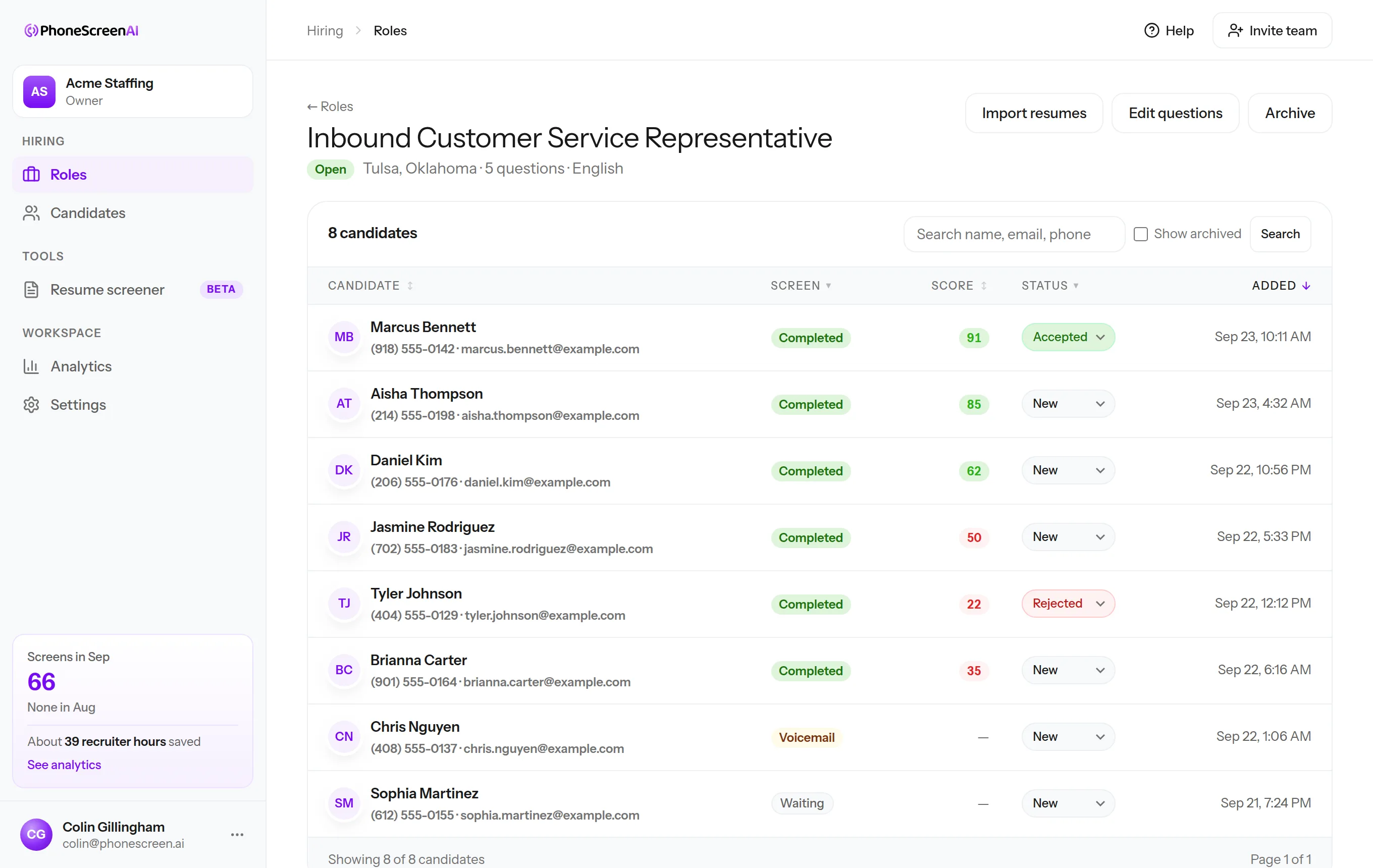Click the Search button
Screen dimensions: 1373x868
[1280, 234]
